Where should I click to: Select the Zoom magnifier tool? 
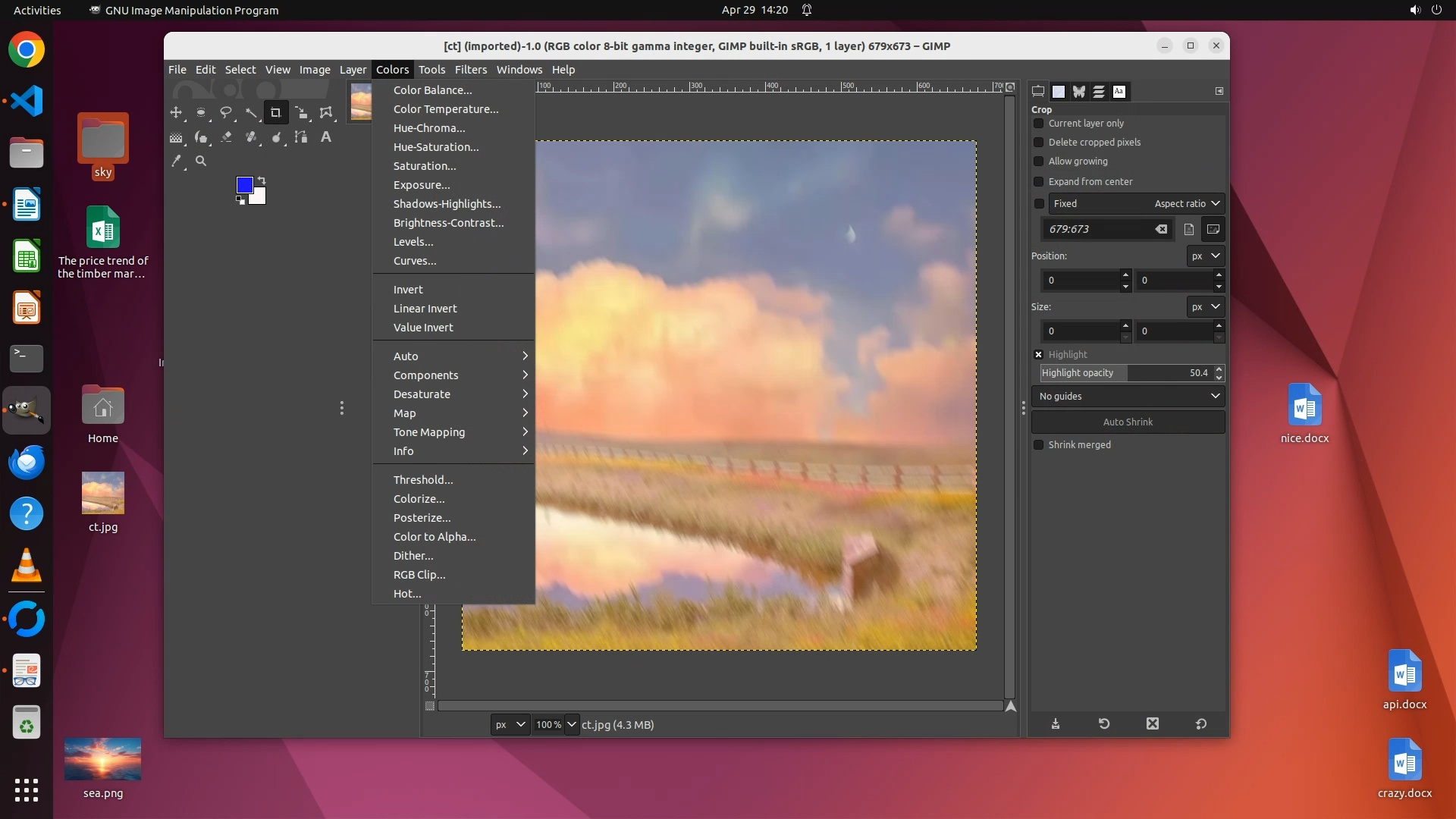(201, 161)
